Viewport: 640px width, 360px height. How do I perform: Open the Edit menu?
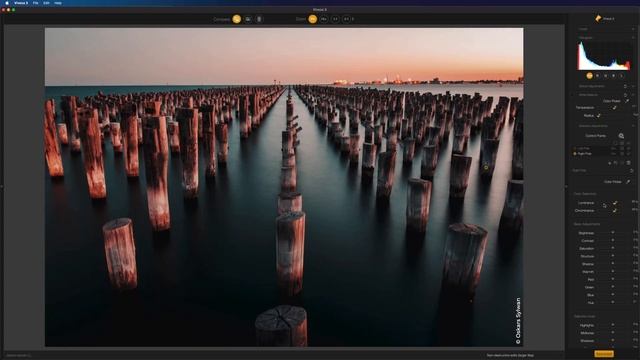point(47,3)
